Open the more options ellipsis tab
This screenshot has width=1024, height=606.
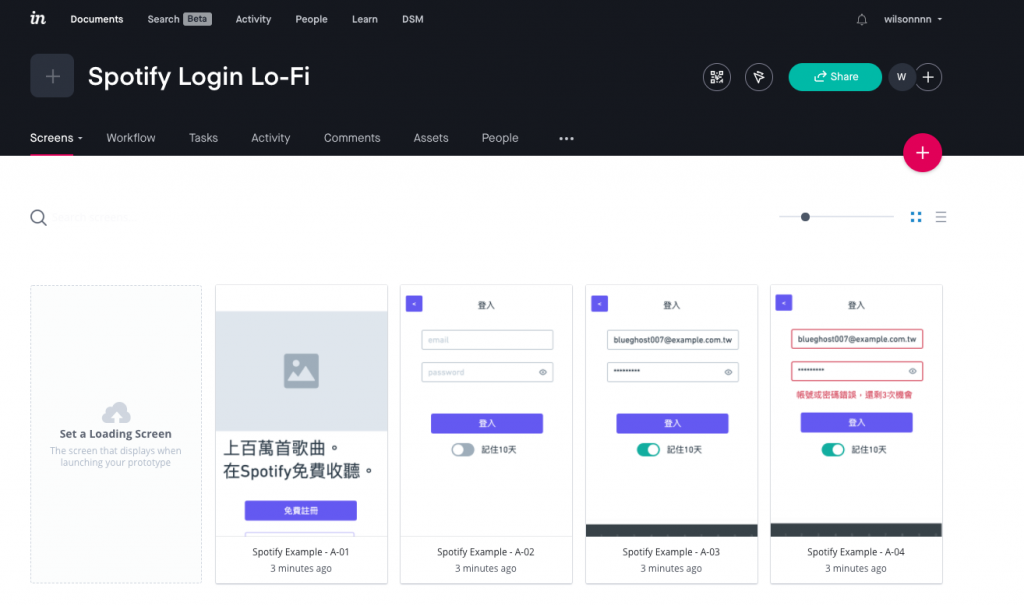coord(566,138)
